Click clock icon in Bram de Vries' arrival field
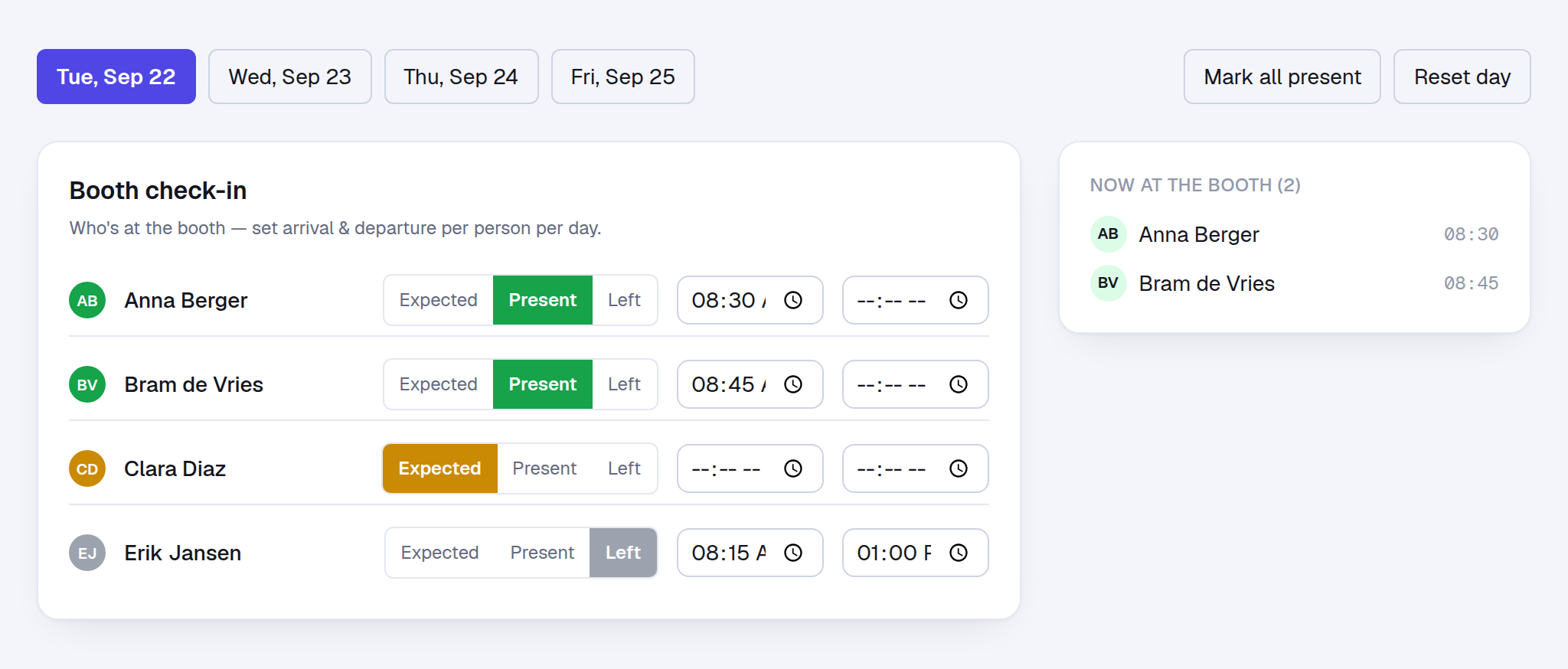This screenshot has height=669, width=1568. click(x=793, y=384)
